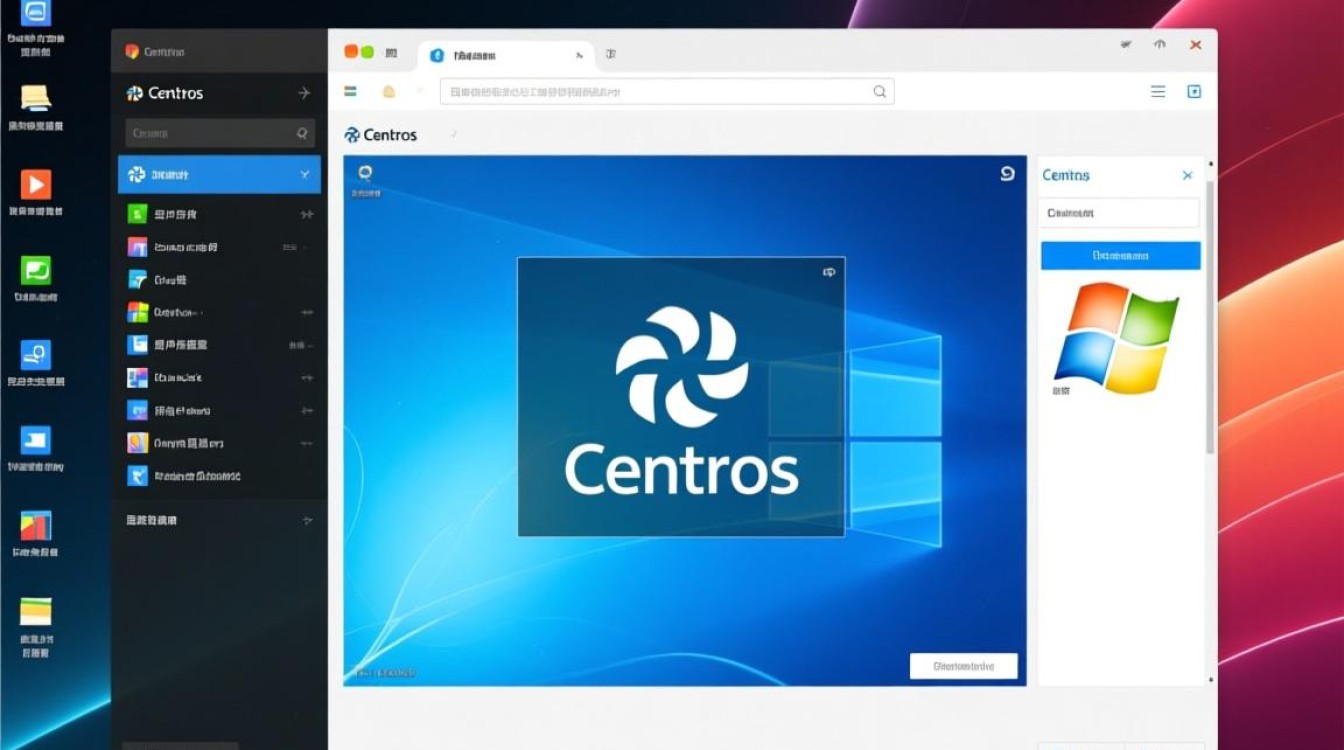Click the arrow icon right of the sidebar Centros title

point(304,93)
